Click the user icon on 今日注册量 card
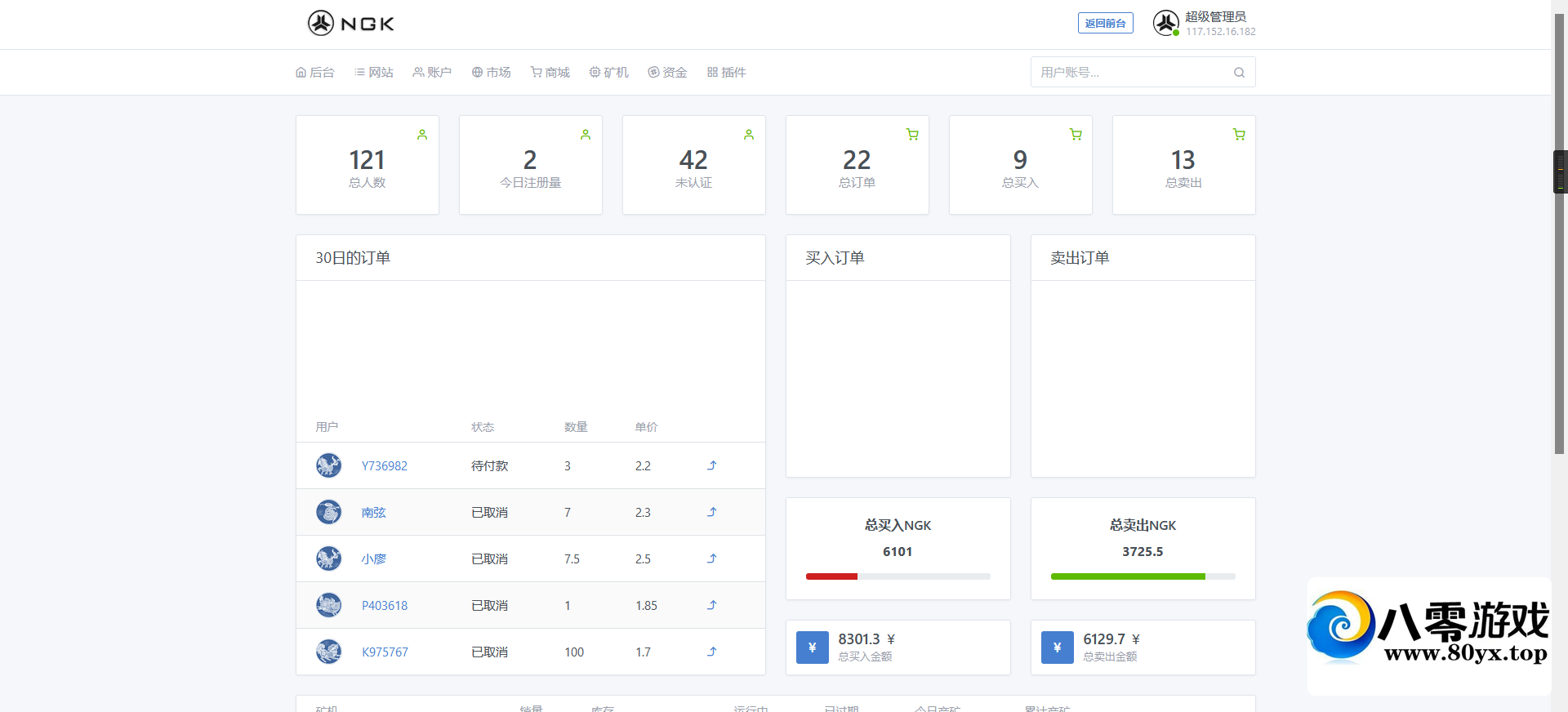 click(586, 135)
